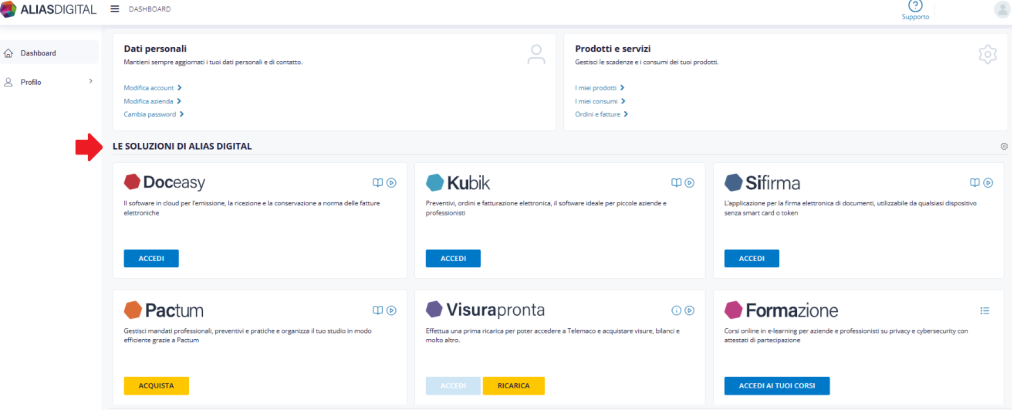The width and height of the screenshot is (1012, 410).
Task: Click the Kubik ACCEDI button
Action: pos(453,258)
